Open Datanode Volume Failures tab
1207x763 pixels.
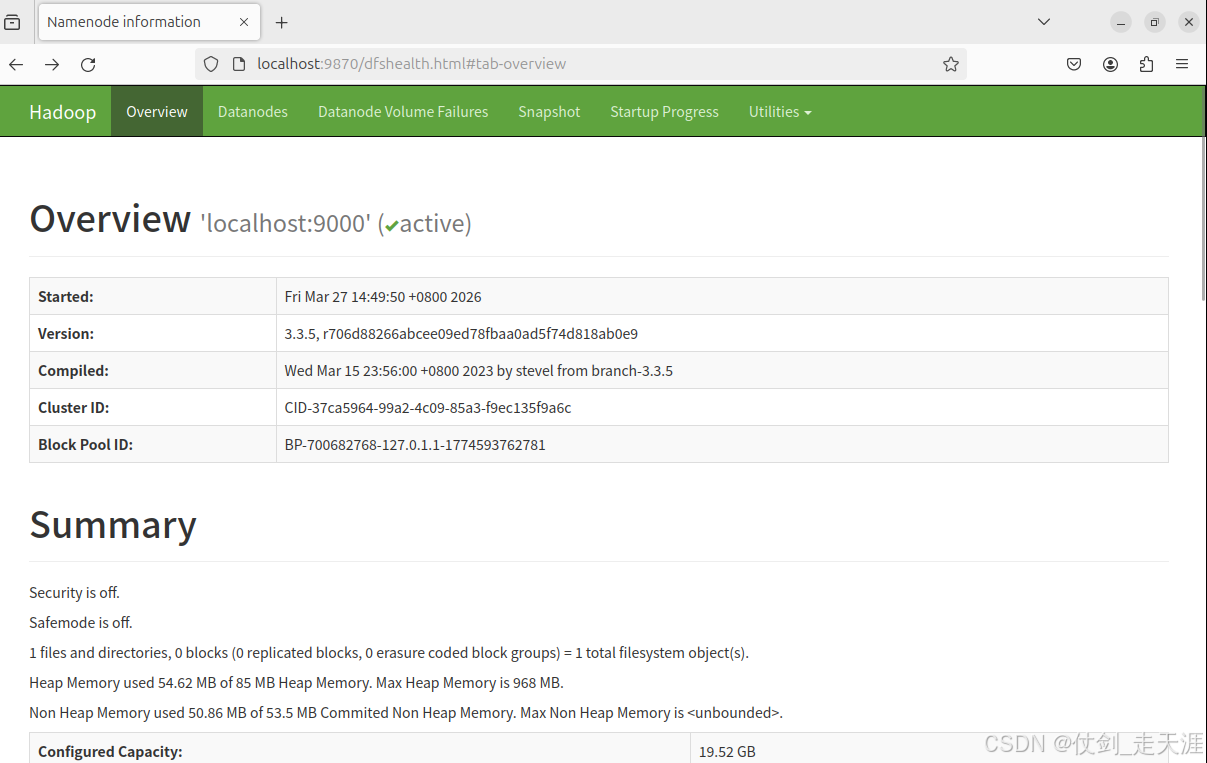(403, 112)
